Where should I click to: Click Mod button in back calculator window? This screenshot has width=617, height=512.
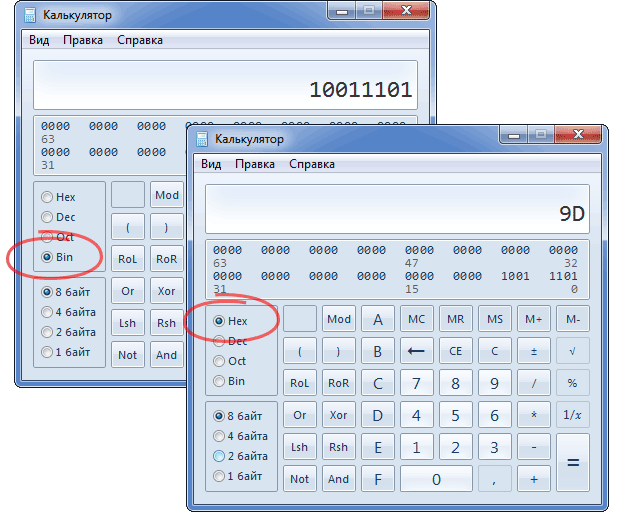pyautogui.click(x=167, y=195)
